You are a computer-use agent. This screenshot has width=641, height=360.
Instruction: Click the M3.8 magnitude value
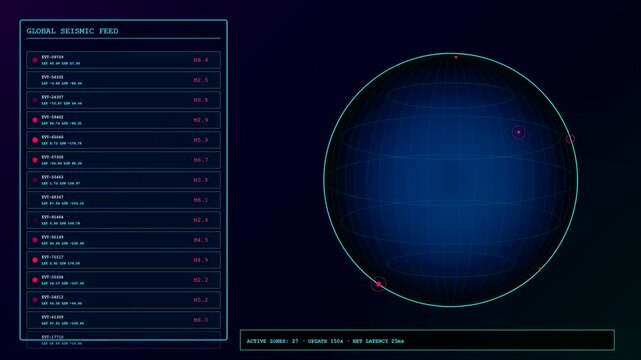click(x=201, y=180)
